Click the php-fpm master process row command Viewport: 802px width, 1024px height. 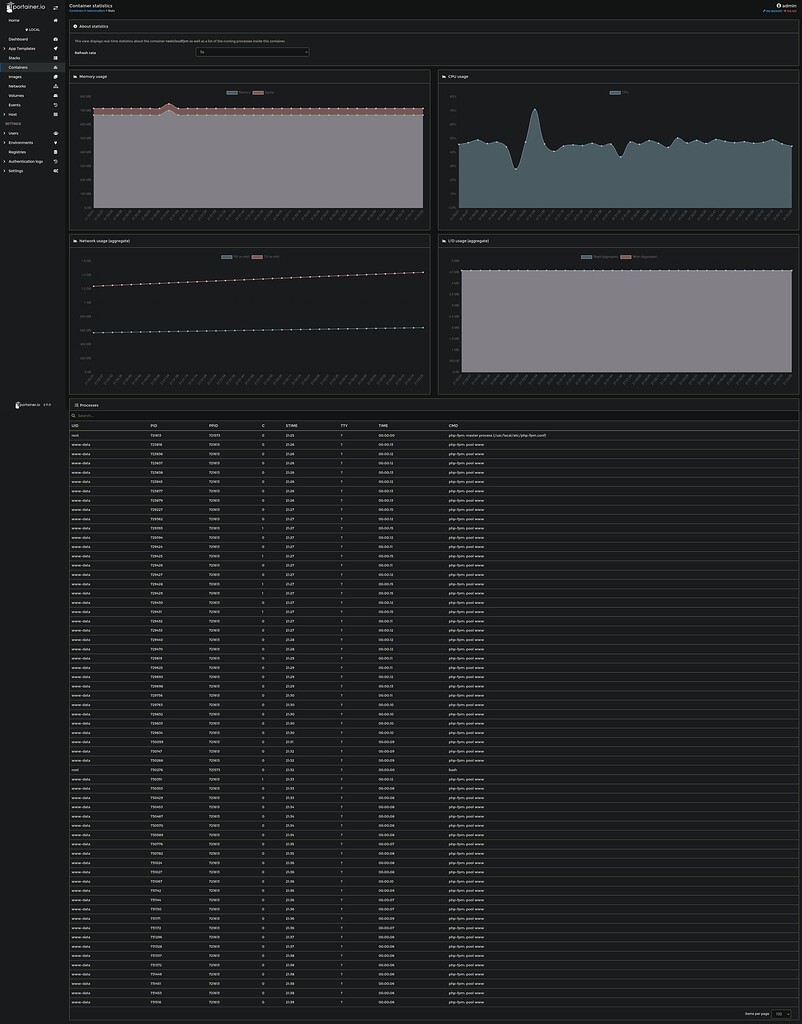click(497, 436)
